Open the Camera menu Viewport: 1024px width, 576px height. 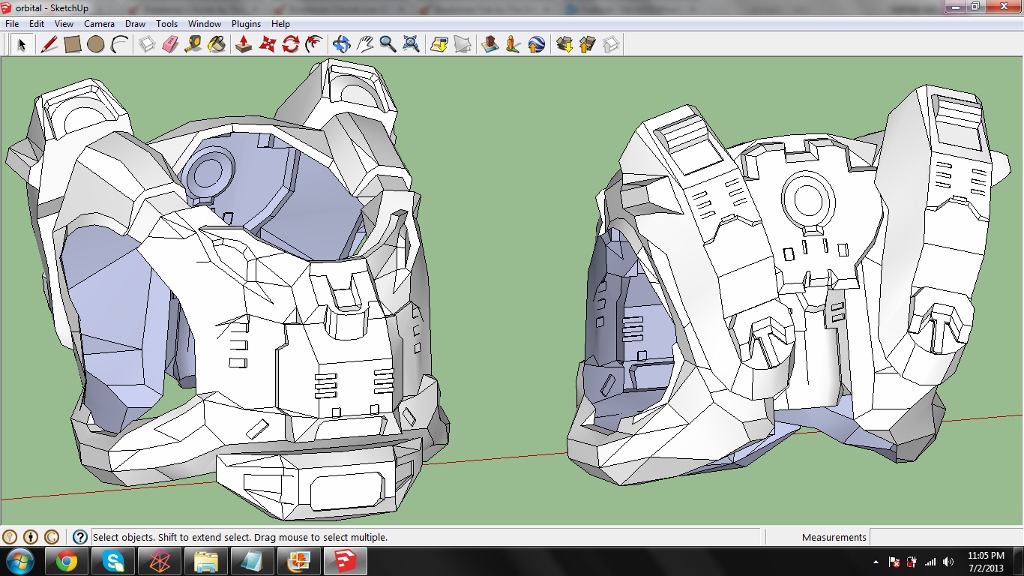[x=99, y=24]
